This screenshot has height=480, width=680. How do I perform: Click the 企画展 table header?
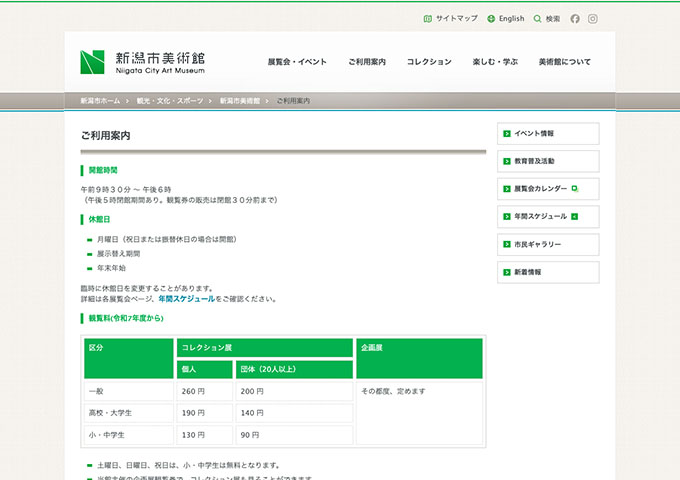419,359
